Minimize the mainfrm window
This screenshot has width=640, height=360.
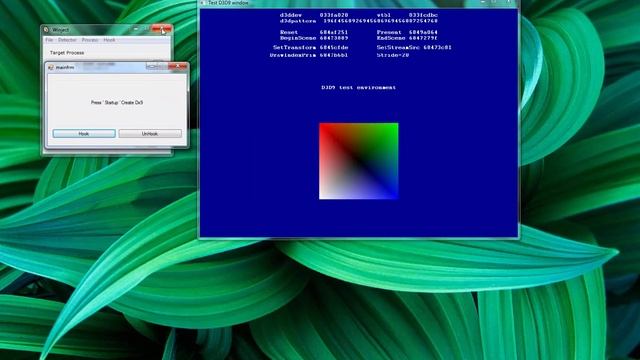coord(151,66)
